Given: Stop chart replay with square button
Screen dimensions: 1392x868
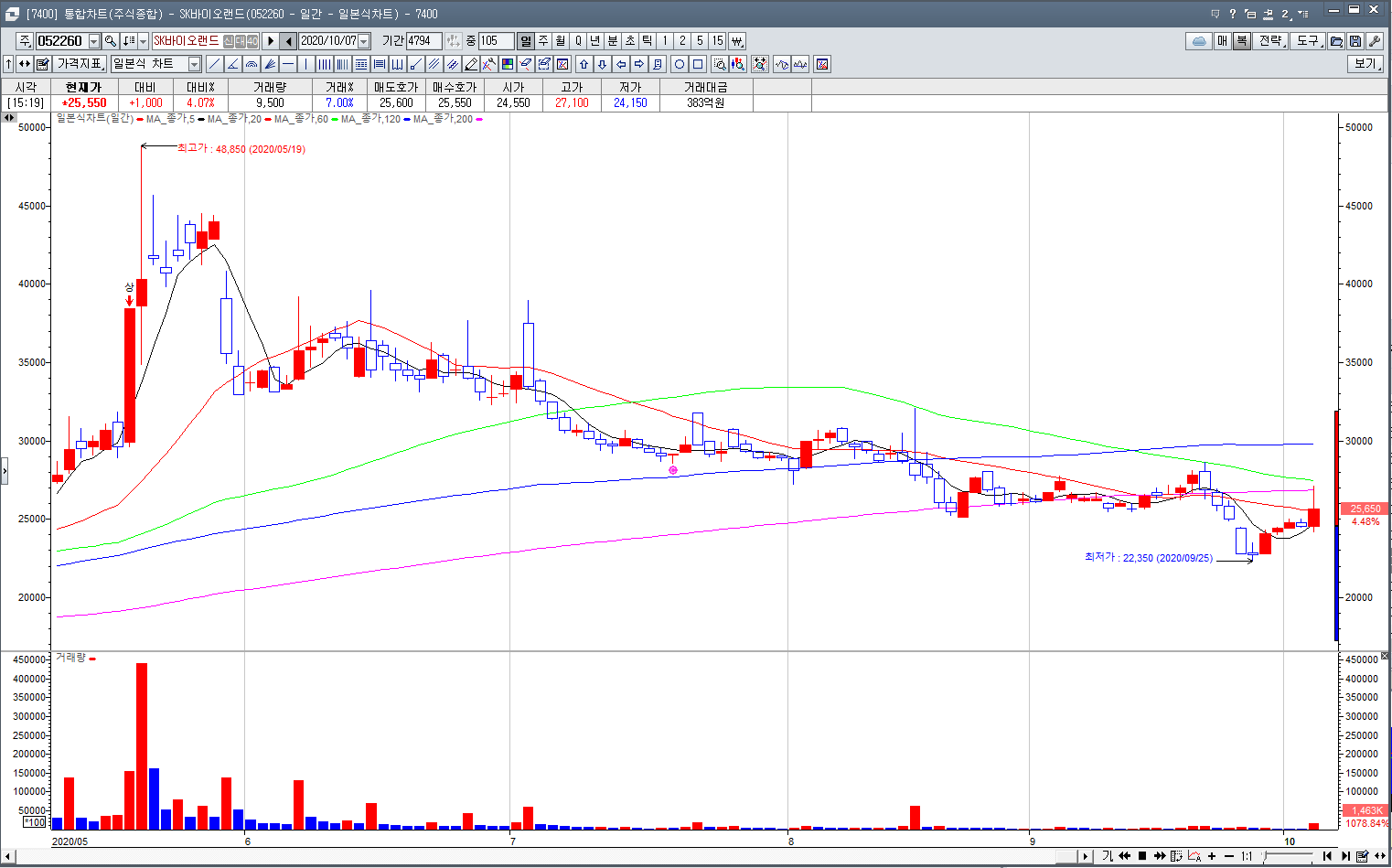Looking at the screenshot, I should [1142, 856].
